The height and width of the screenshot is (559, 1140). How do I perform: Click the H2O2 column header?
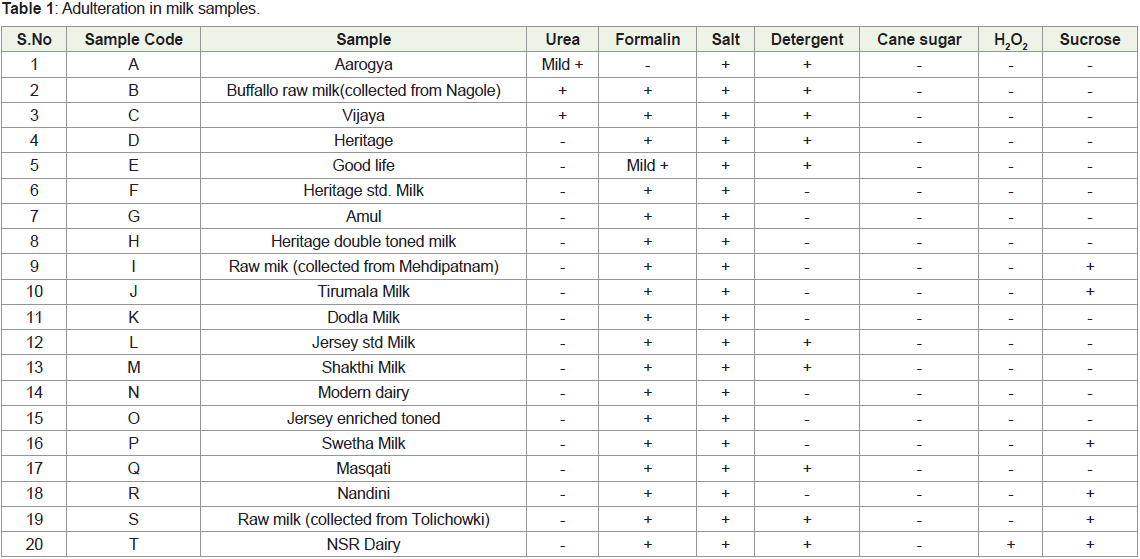(x=1011, y=39)
